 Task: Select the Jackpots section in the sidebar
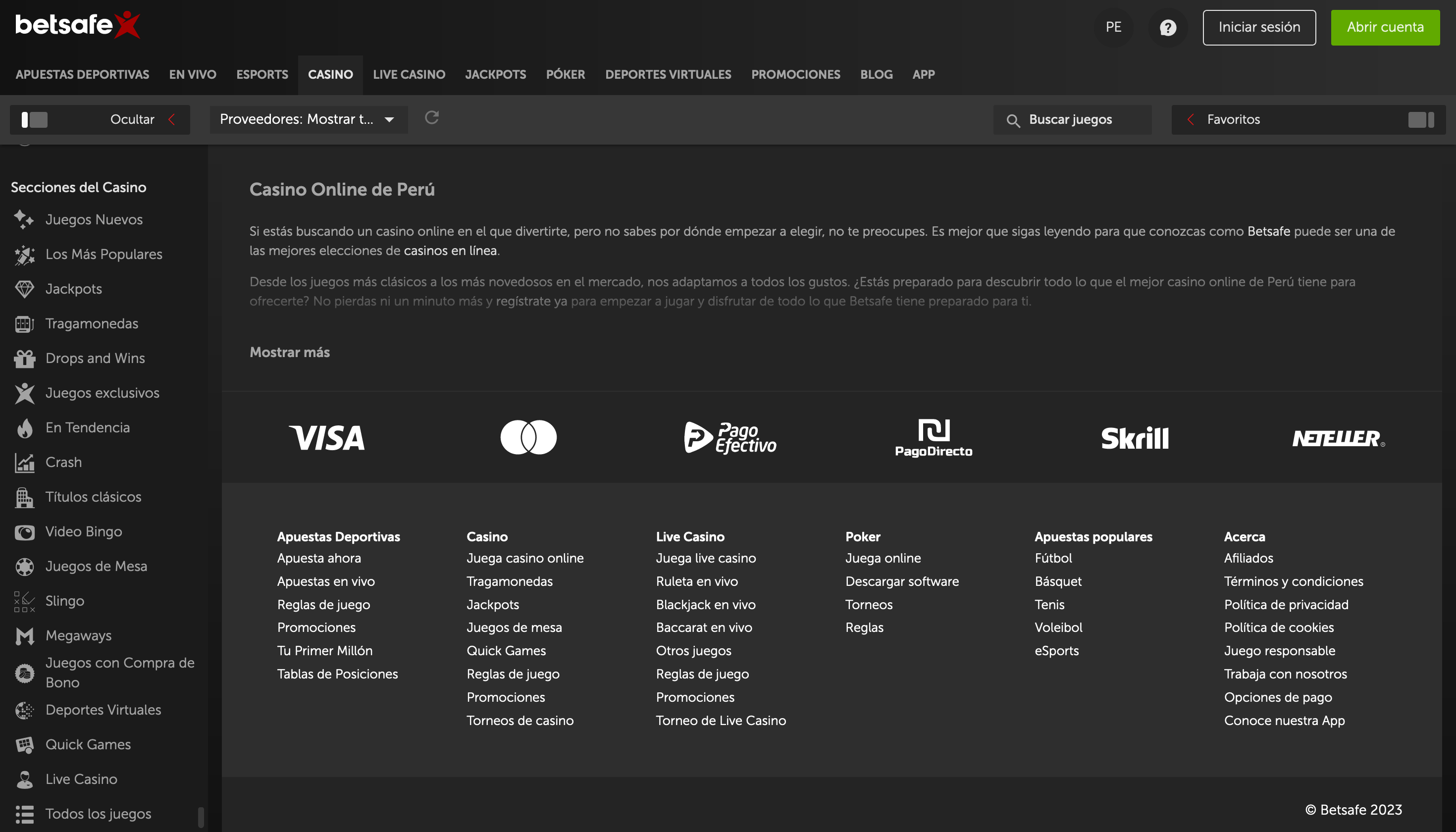click(x=73, y=289)
